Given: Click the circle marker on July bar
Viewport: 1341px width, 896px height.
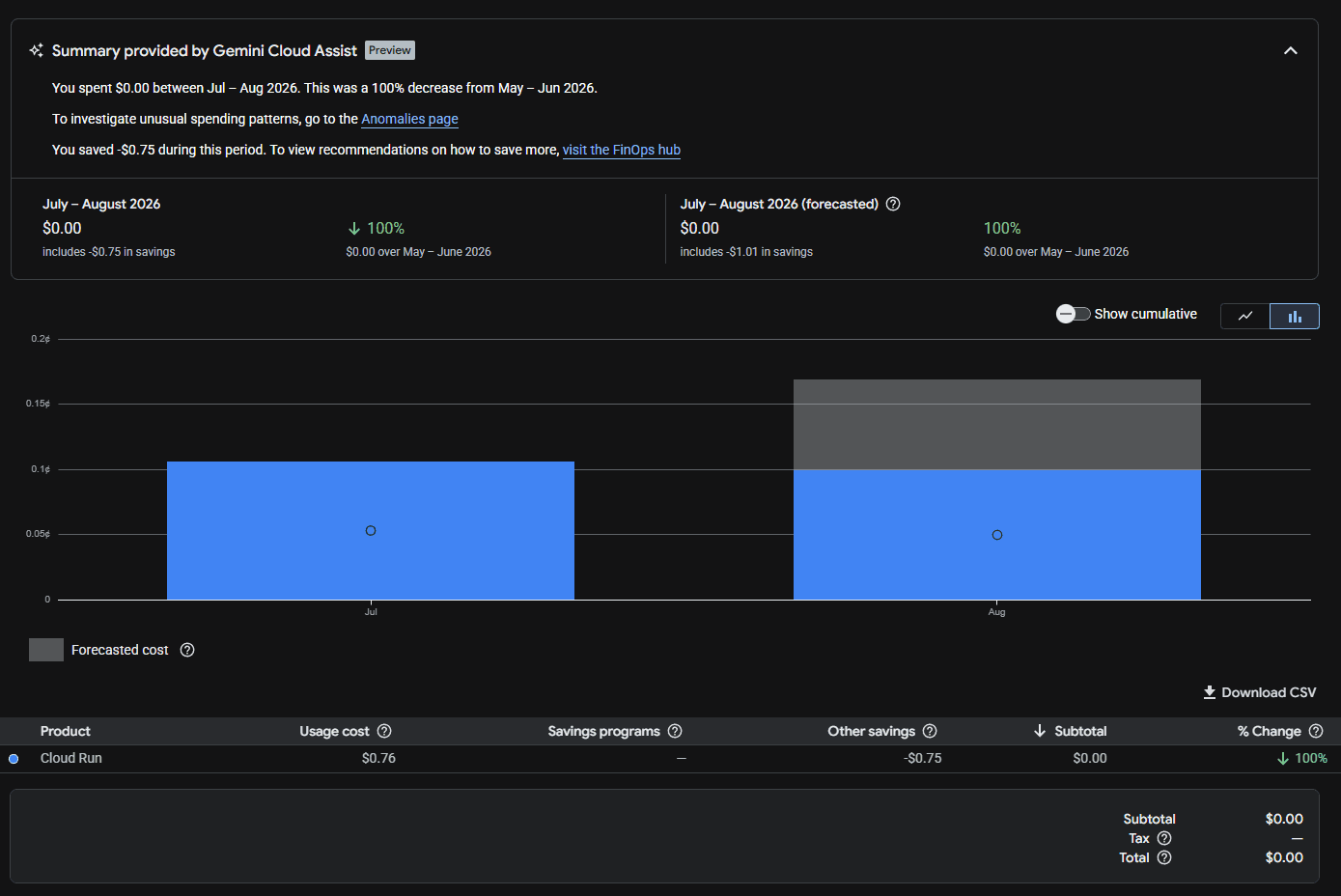Looking at the screenshot, I should click(371, 530).
